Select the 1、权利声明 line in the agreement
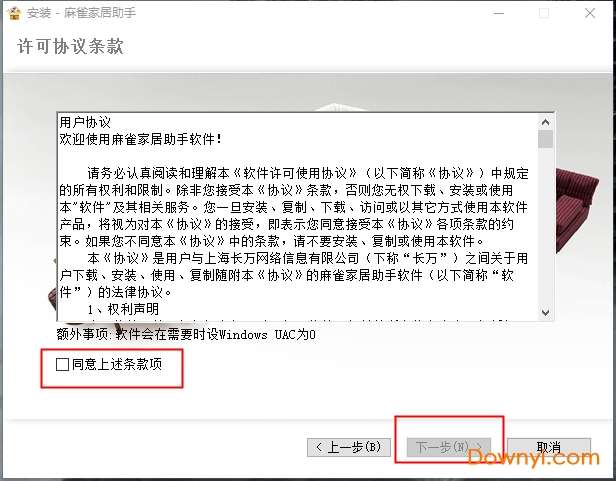This screenshot has width=616, height=481. pyautogui.click(x=123, y=309)
